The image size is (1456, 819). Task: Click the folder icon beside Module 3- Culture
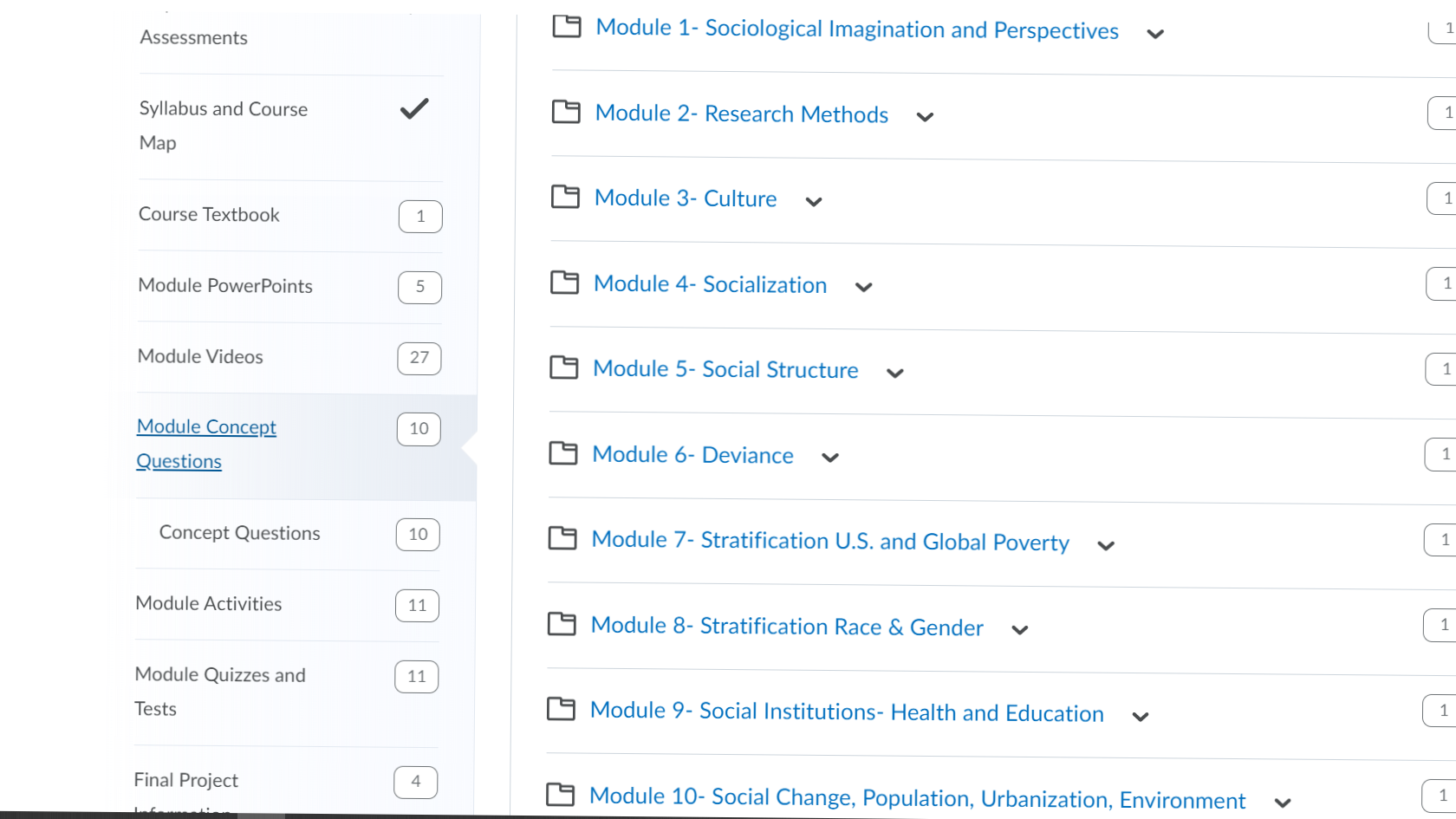[565, 197]
